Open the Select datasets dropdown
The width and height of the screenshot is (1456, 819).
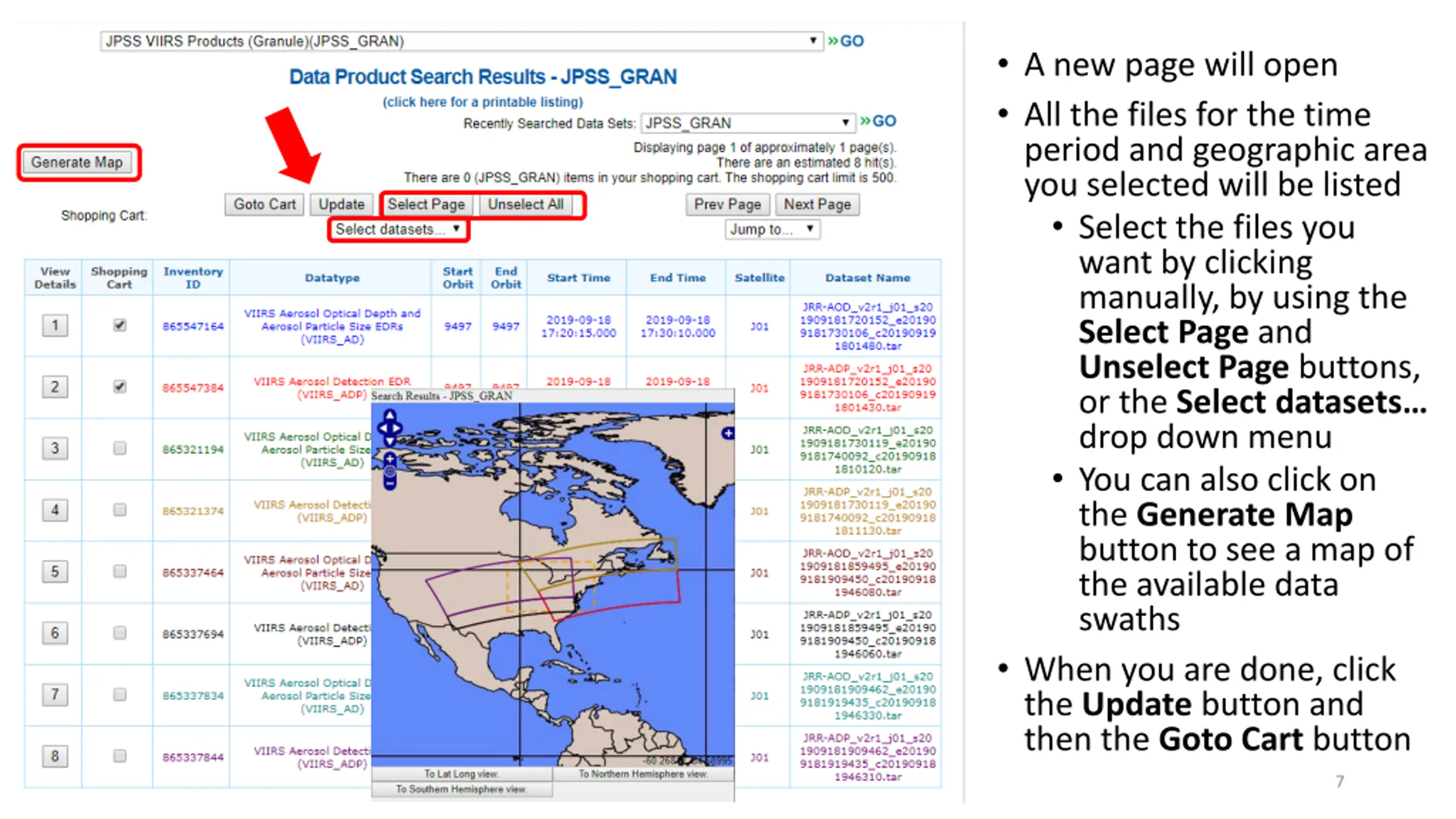[398, 229]
